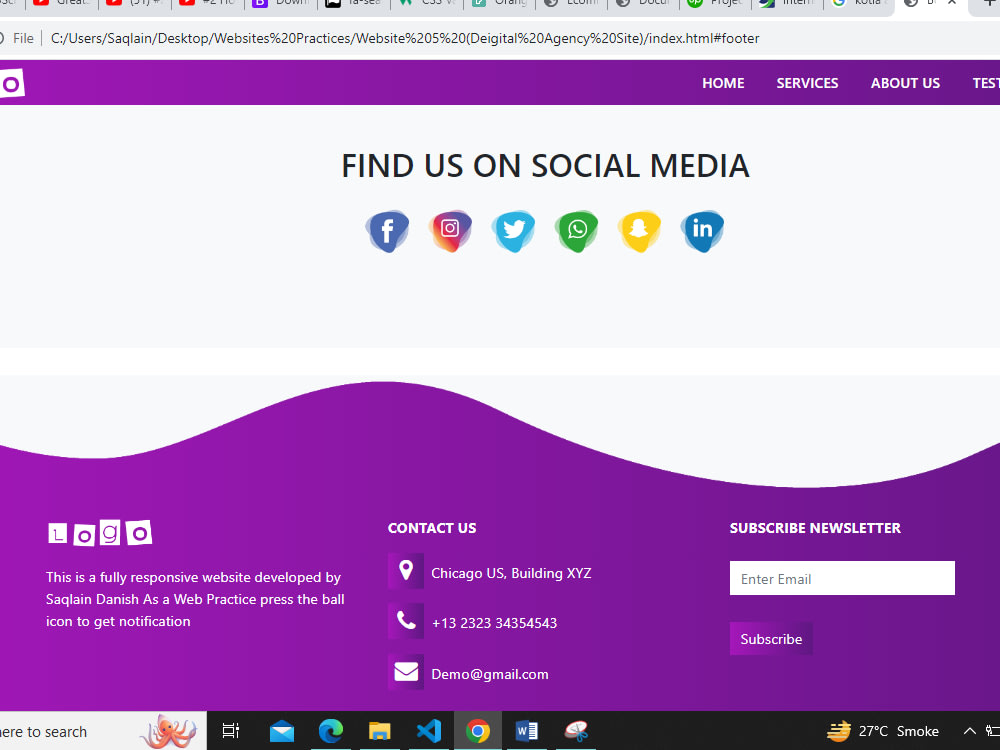Switch to the Bootstrap 'Down' browser tab

pos(281,4)
